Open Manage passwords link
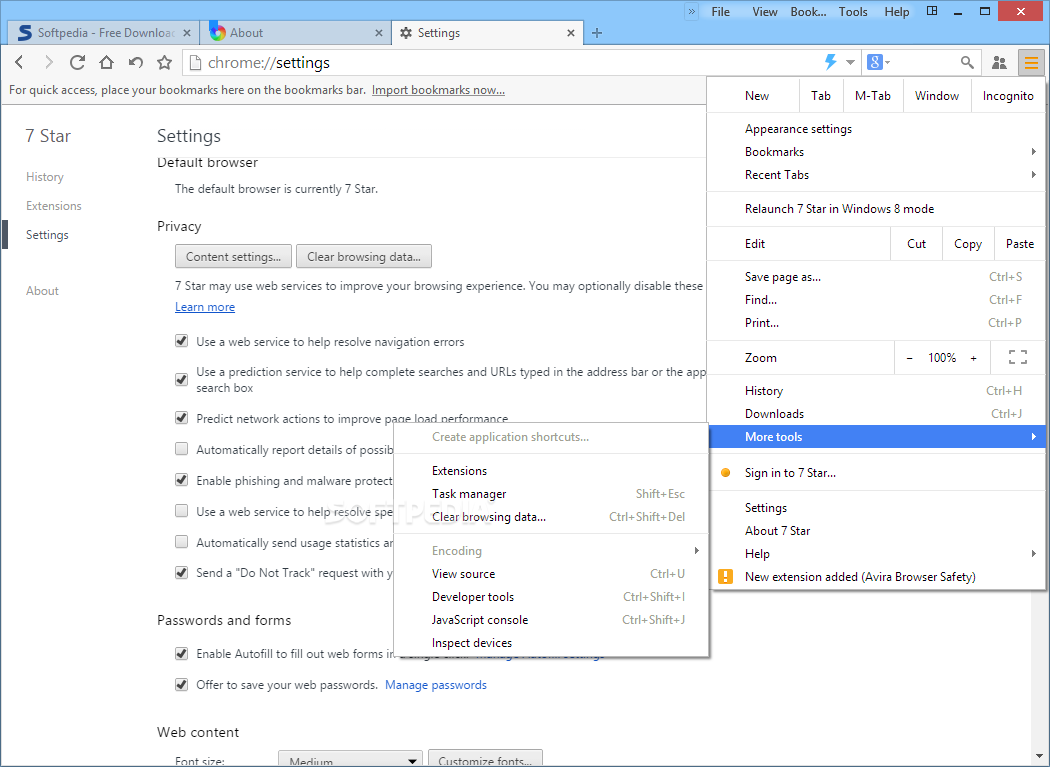The image size is (1050, 767). (436, 685)
